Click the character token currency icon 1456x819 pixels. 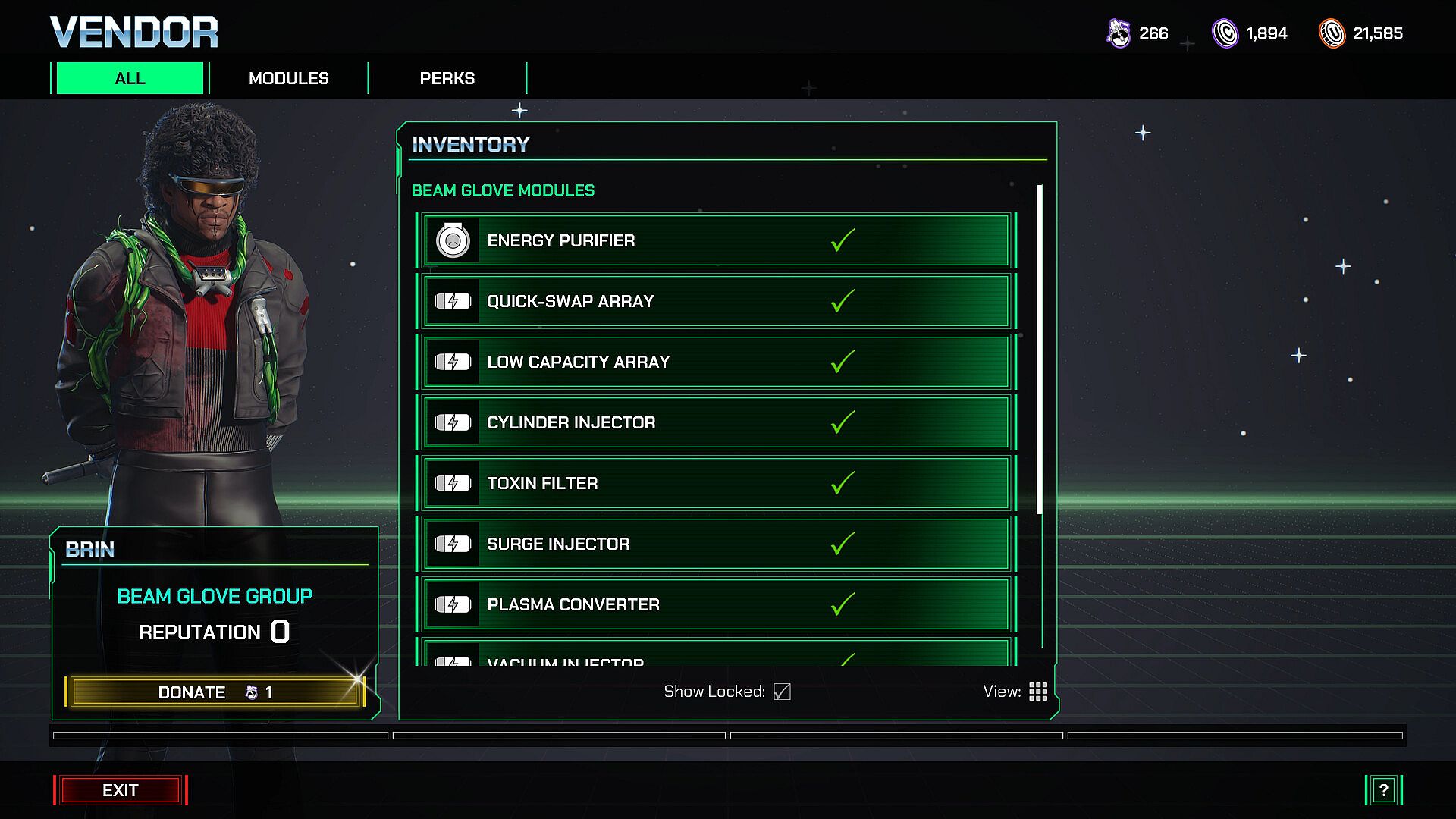1119,33
